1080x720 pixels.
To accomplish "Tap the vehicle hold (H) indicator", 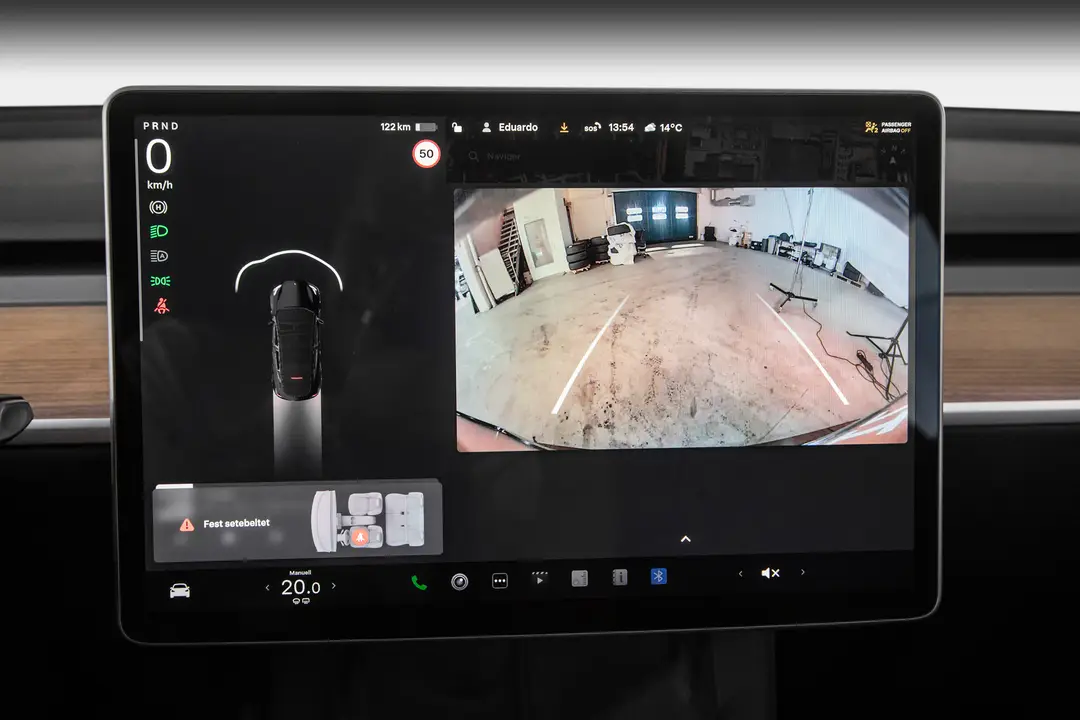I will 158,207.
